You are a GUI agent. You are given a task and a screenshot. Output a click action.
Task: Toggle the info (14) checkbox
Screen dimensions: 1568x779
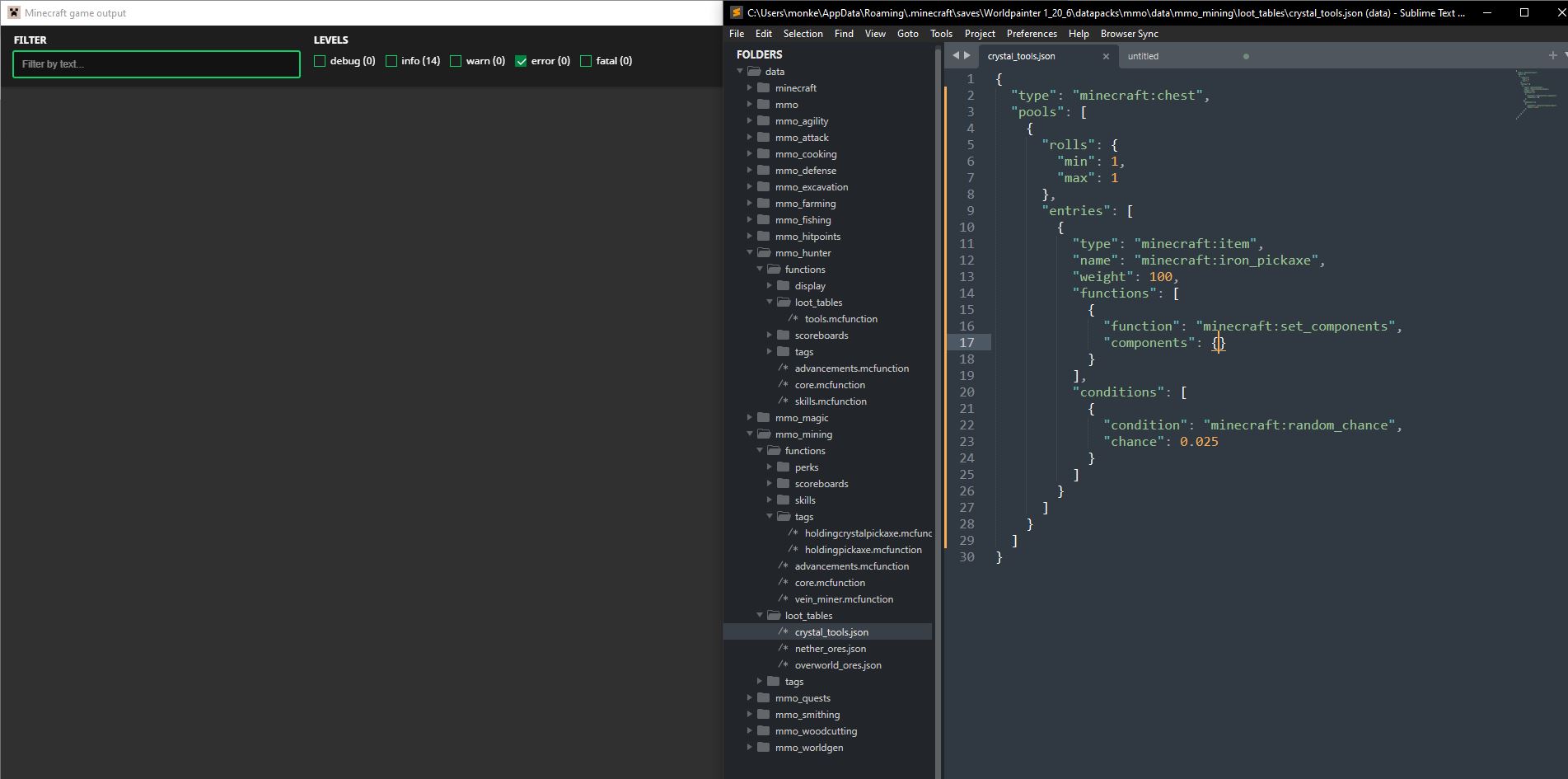tap(391, 61)
